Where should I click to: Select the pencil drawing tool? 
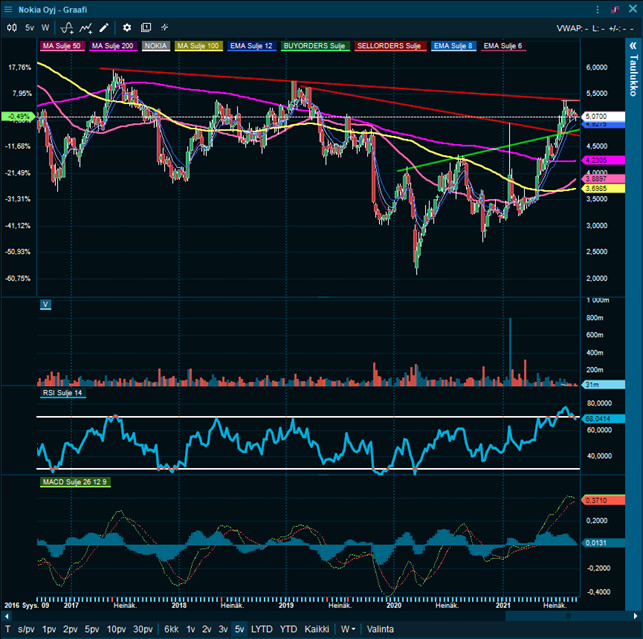[x=104, y=27]
